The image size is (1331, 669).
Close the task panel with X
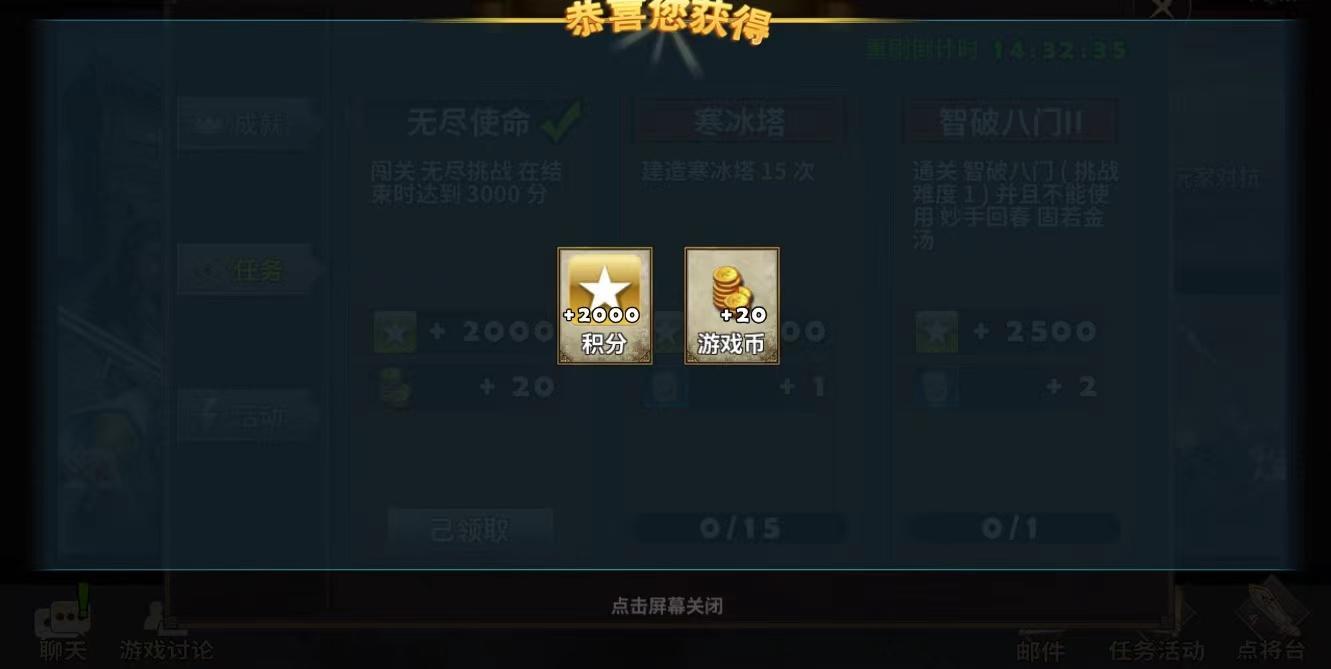[x=1162, y=10]
